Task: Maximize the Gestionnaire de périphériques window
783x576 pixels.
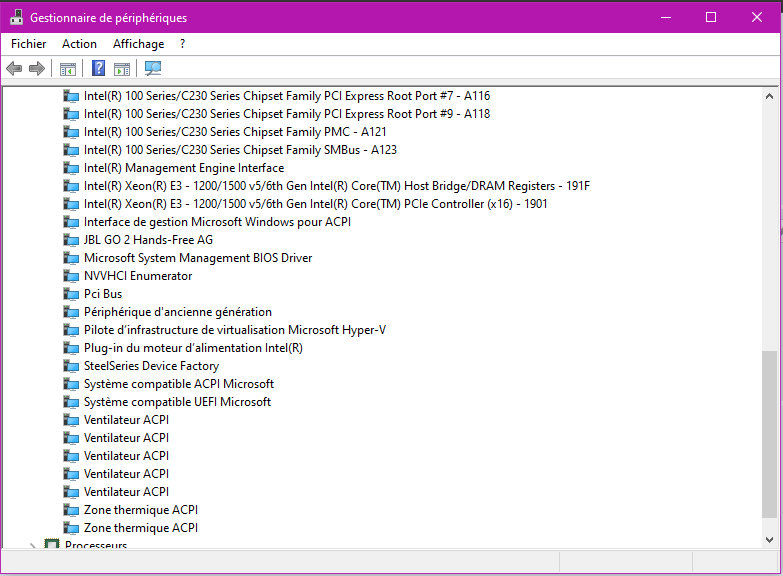Action: 711,17
